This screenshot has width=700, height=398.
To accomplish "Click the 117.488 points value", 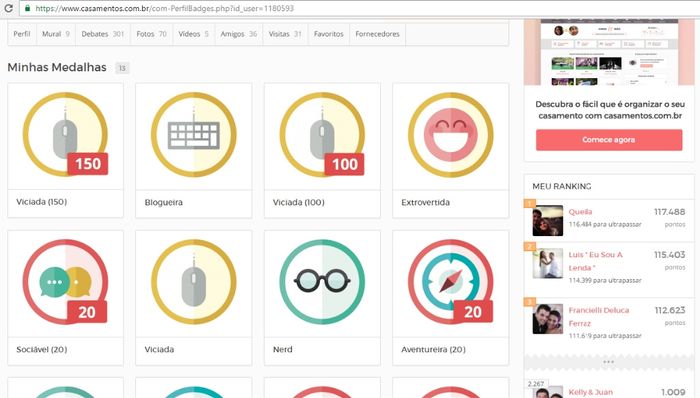I will point(669,212).
